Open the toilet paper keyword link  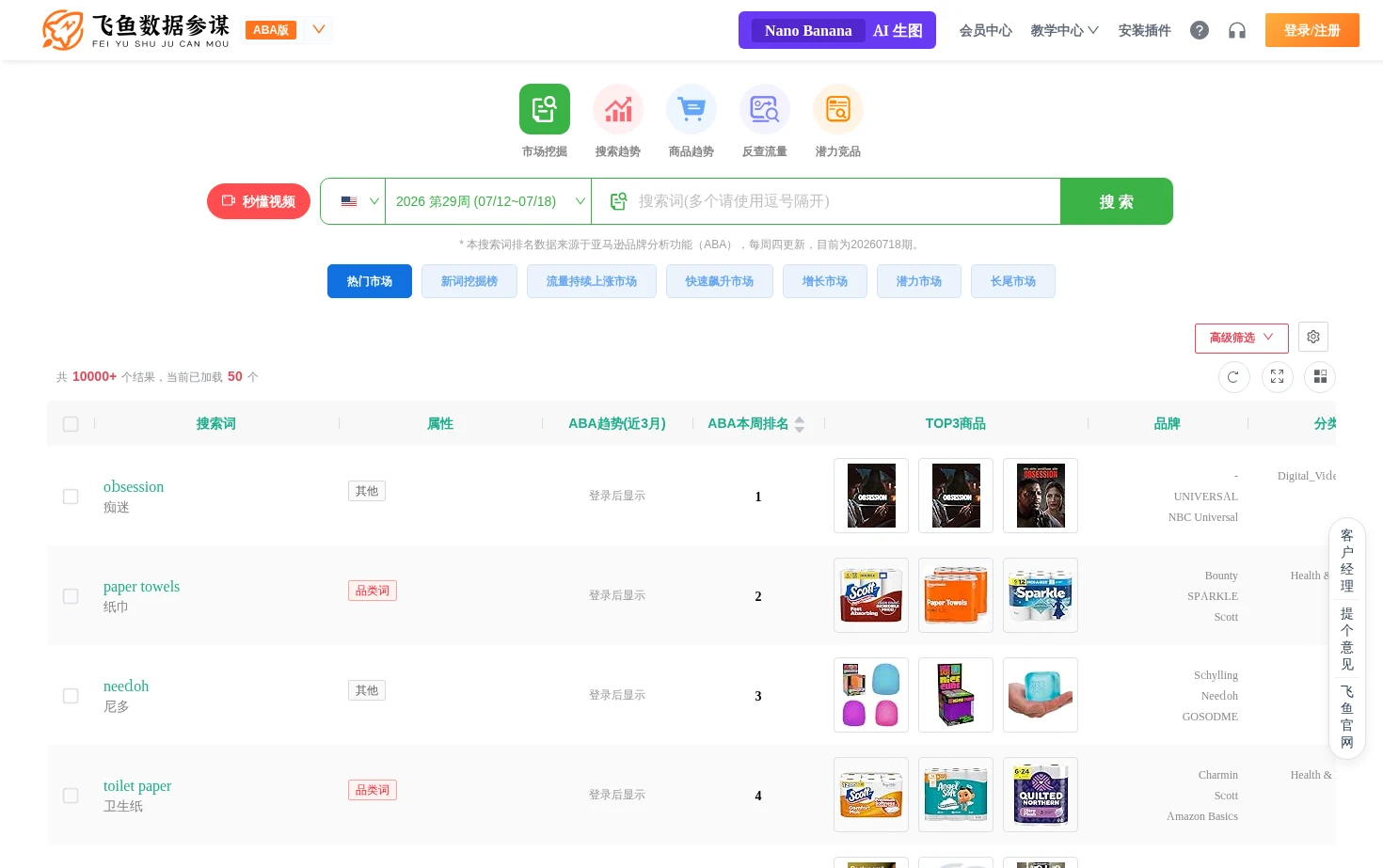tap(137, 785)
